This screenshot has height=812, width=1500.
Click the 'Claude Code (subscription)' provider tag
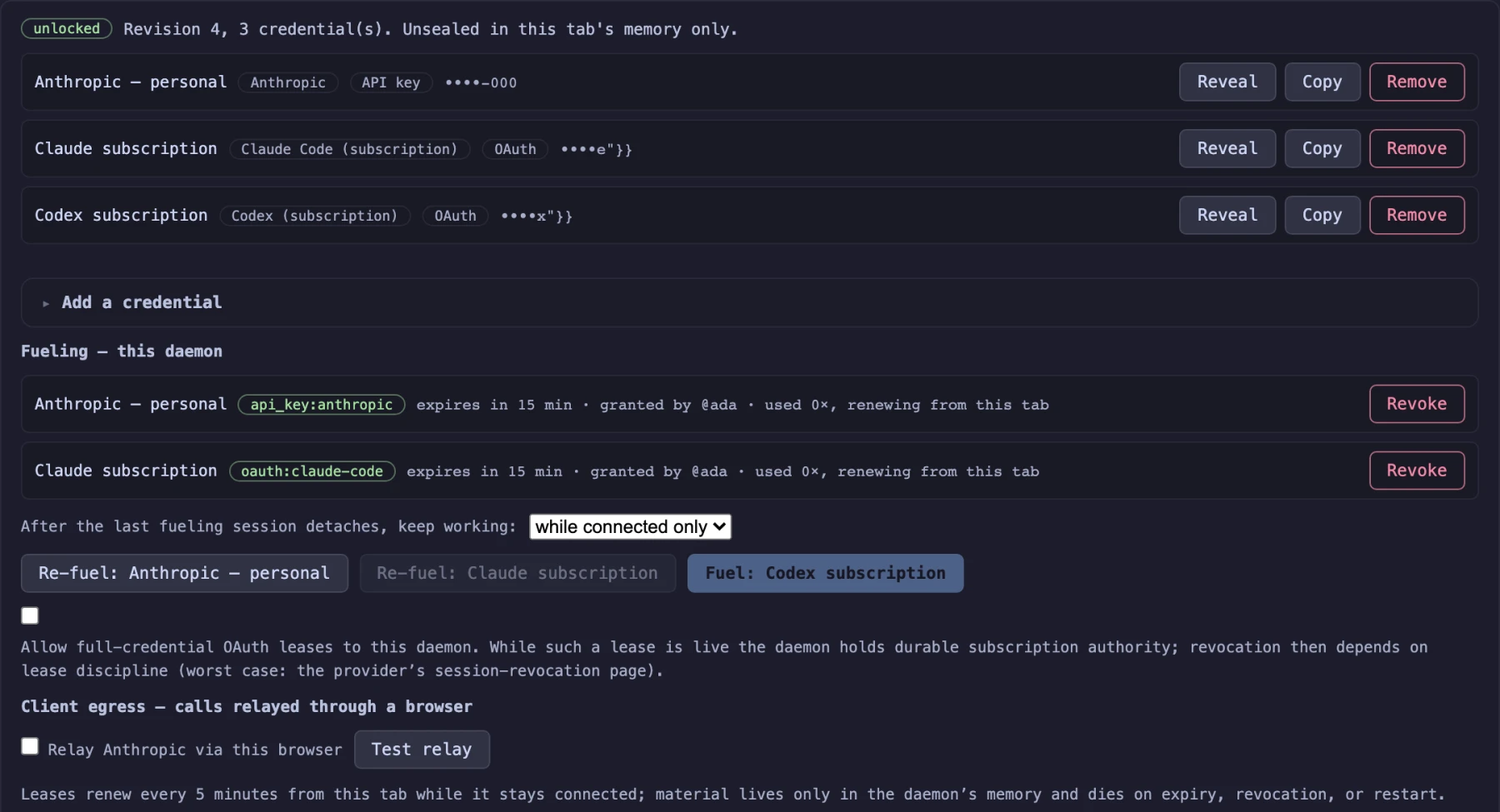click(x=349, y=149)
